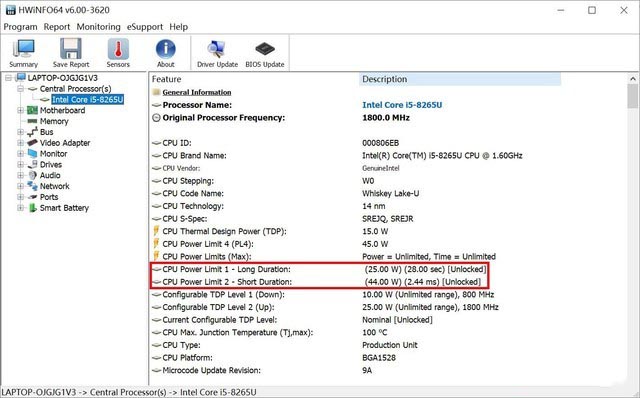Click the BGA1528 platform value
The image size is (640, 398).
(379, 358)
